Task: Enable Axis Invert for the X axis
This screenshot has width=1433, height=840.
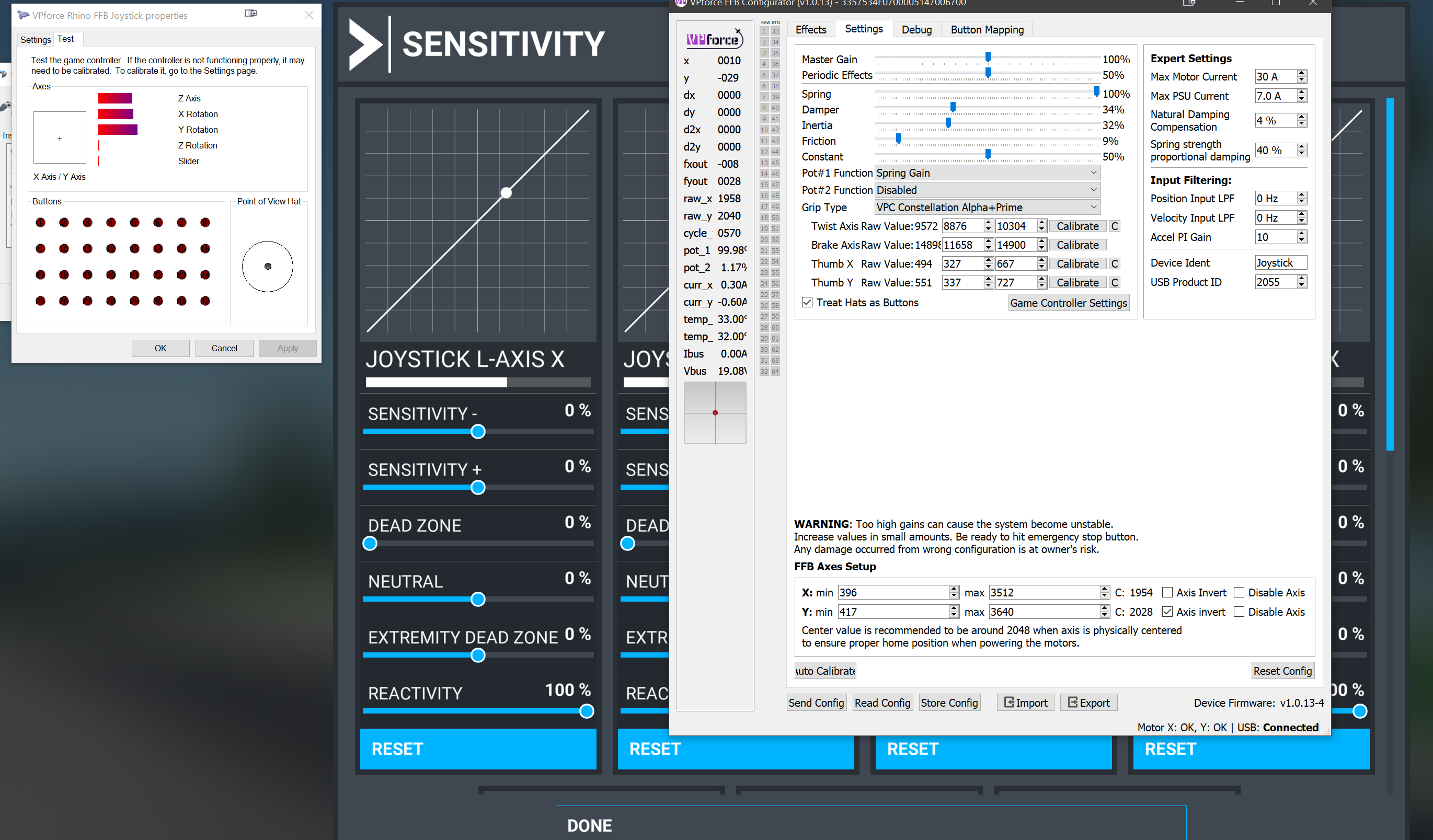Action: pos(1167,593)
